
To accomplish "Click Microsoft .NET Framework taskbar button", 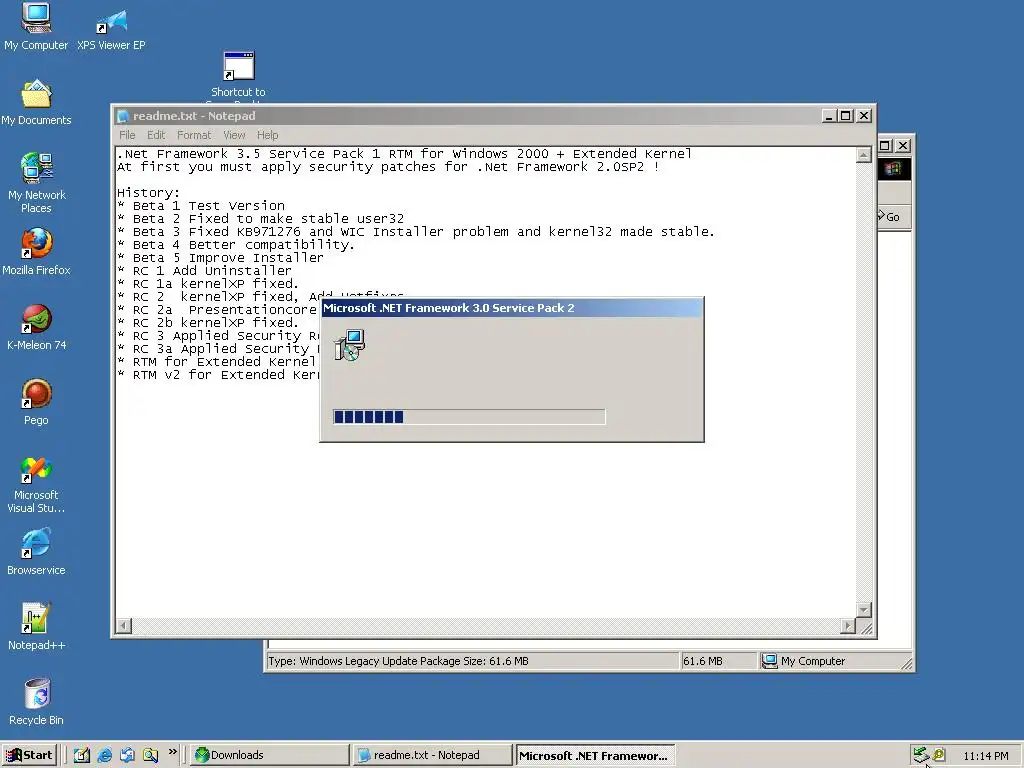I will point(595,755).
